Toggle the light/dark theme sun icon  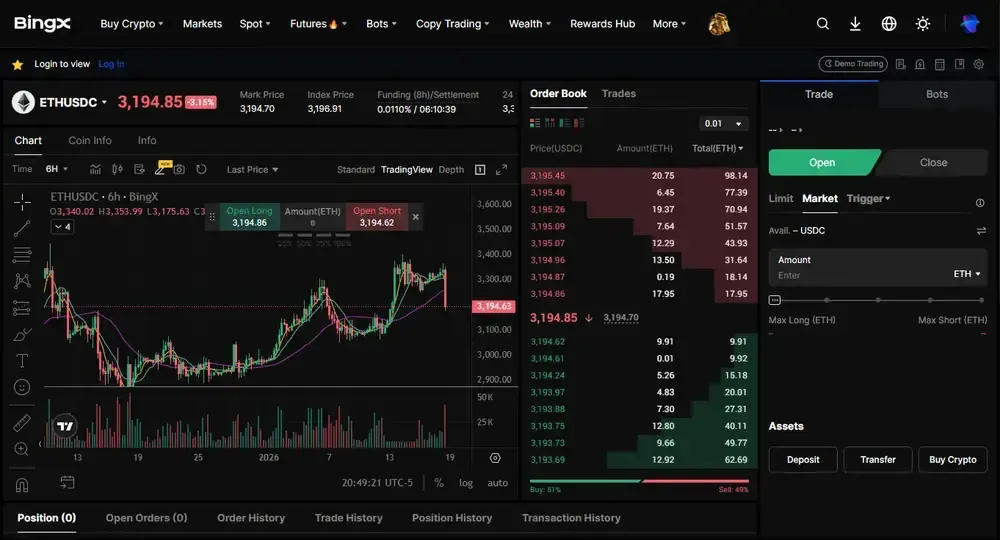point(922,24)
